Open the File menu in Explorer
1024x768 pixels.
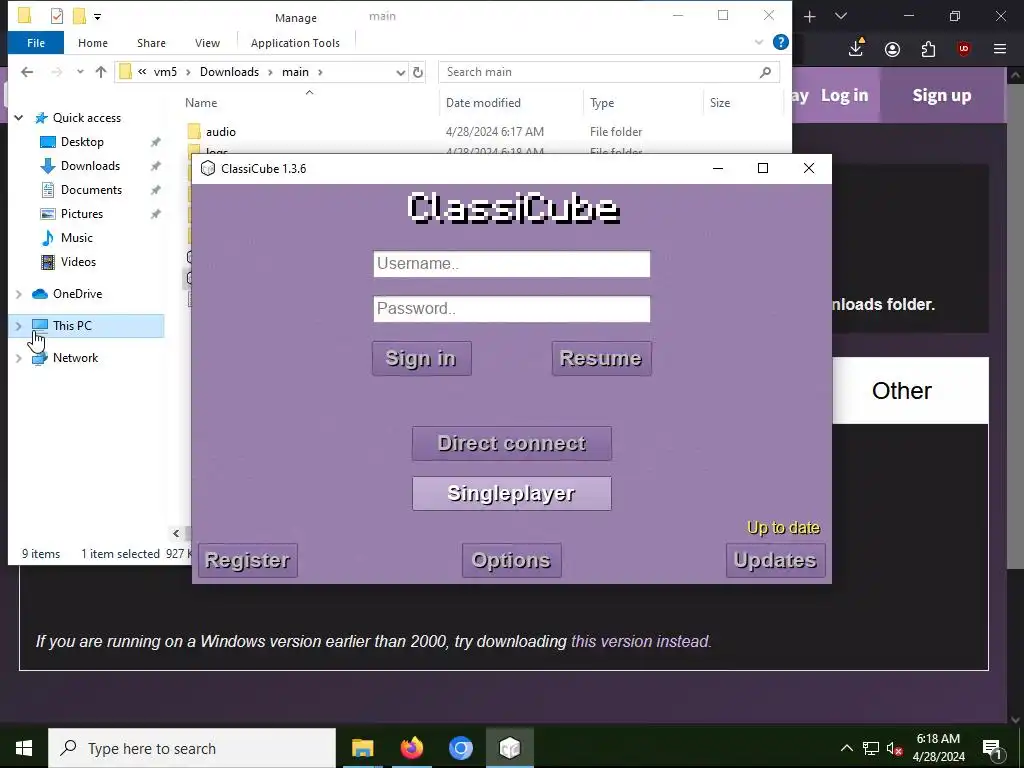coord(36,43)
